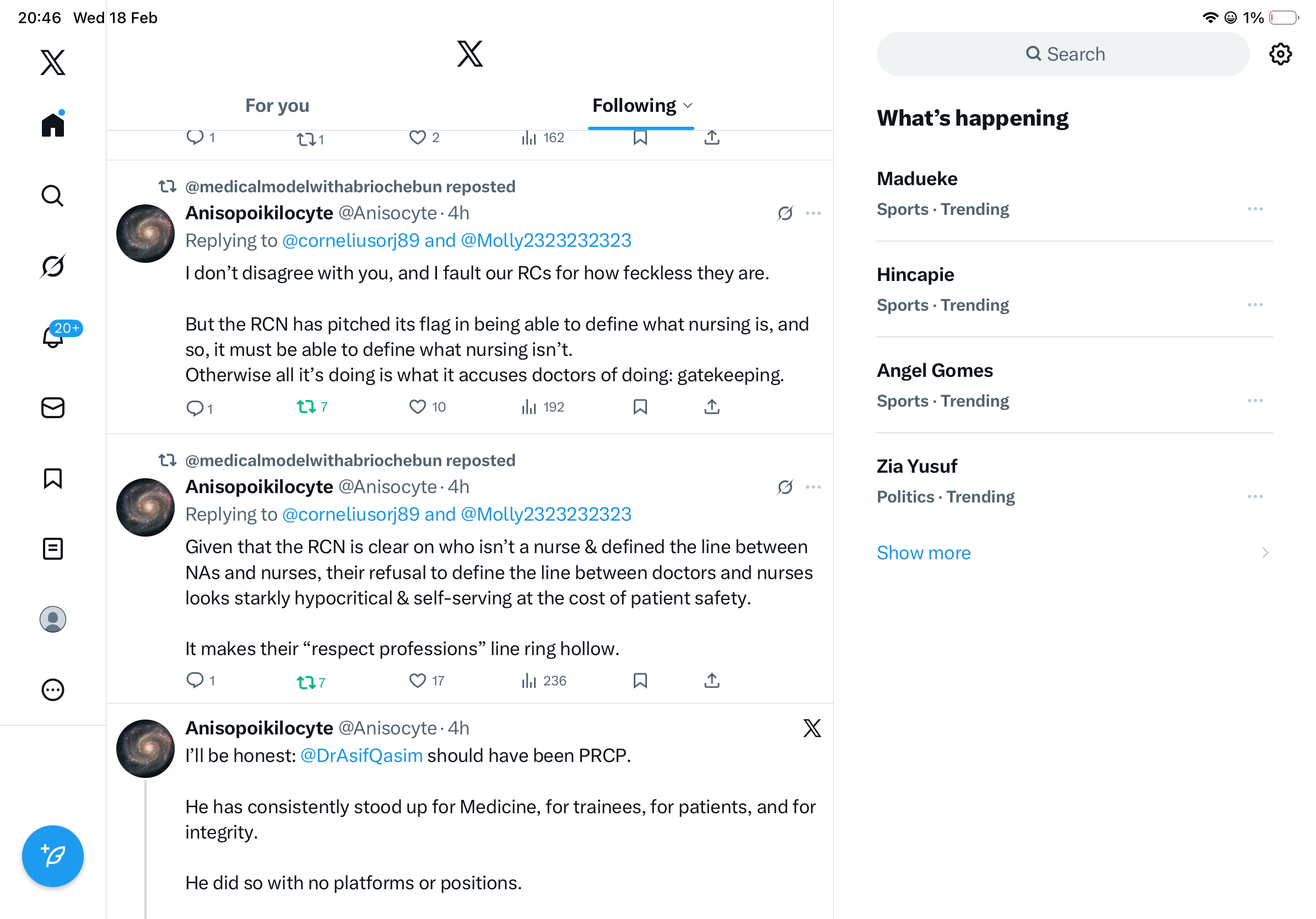The height and width of the screenshot is (919, 1316).
Task: Open search settings gear icon
Action: [1280, 55]
